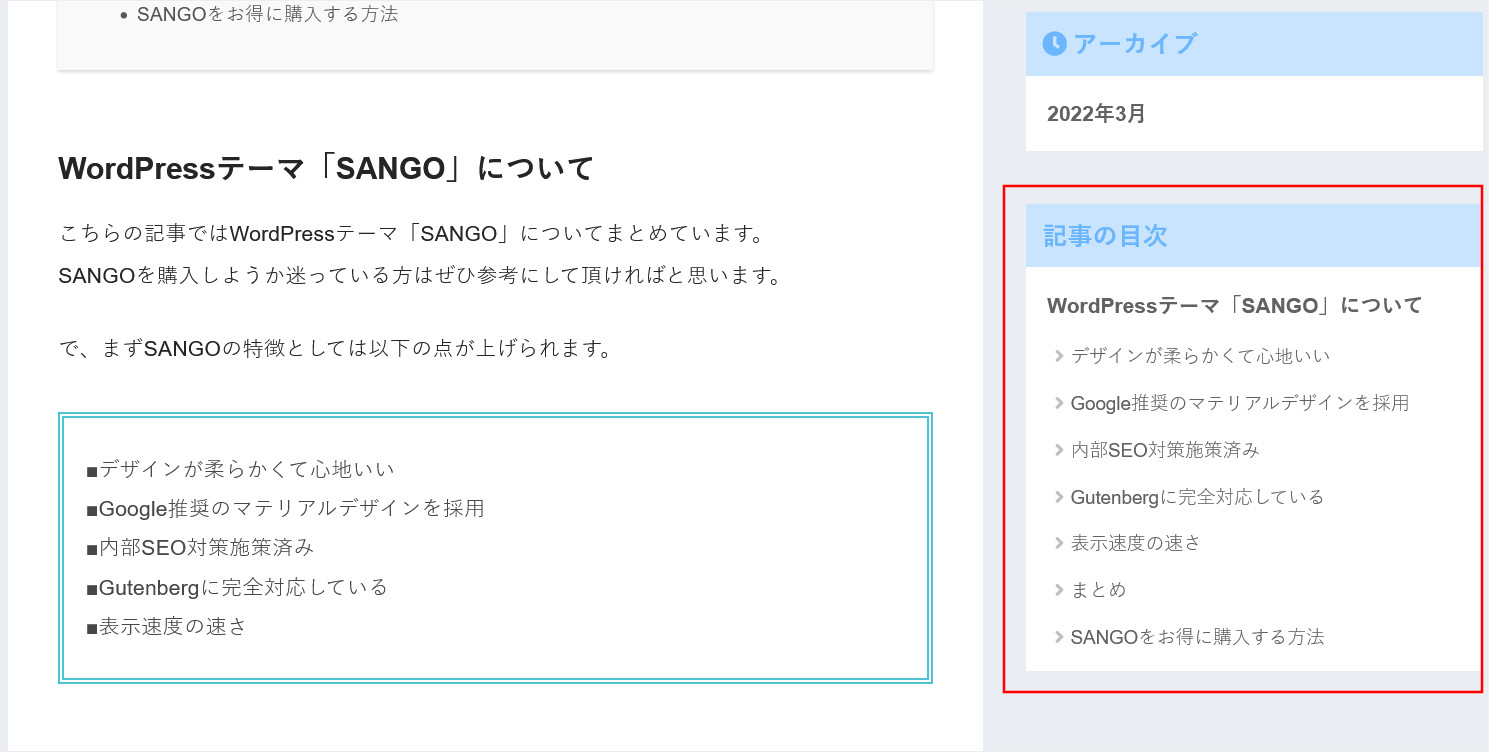Viewport: 1489px width, 752px height.
Task: Click the bulleted SANGOをお得に購入する方法 link at top
Action: tap(267, 15)
